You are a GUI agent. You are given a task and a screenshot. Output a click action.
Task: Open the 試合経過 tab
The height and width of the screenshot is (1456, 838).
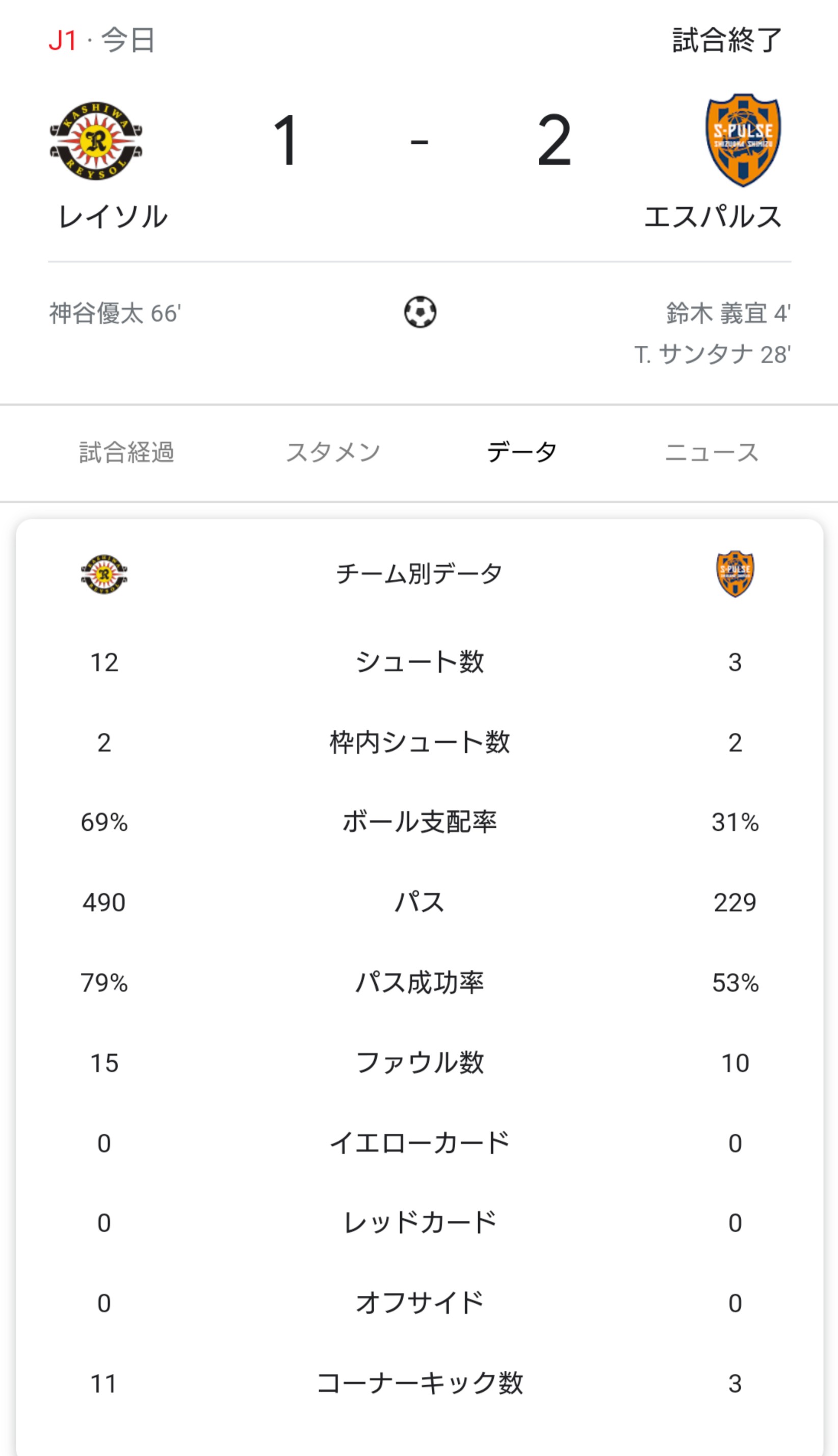pos(126,452)
